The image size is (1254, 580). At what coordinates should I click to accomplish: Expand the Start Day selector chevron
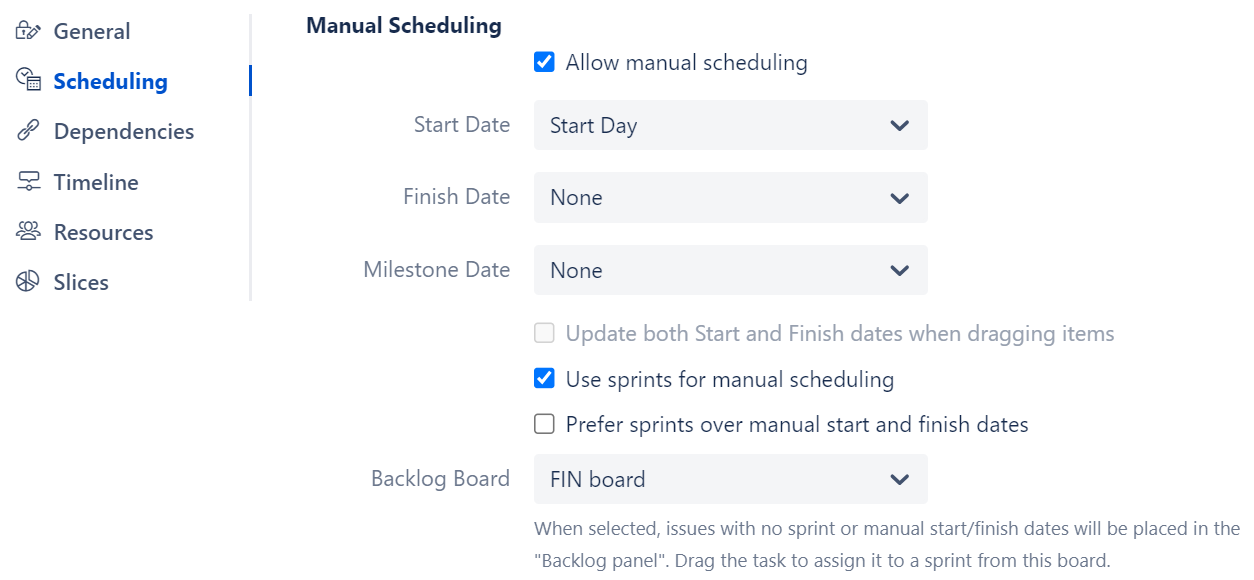click(898, 125)
